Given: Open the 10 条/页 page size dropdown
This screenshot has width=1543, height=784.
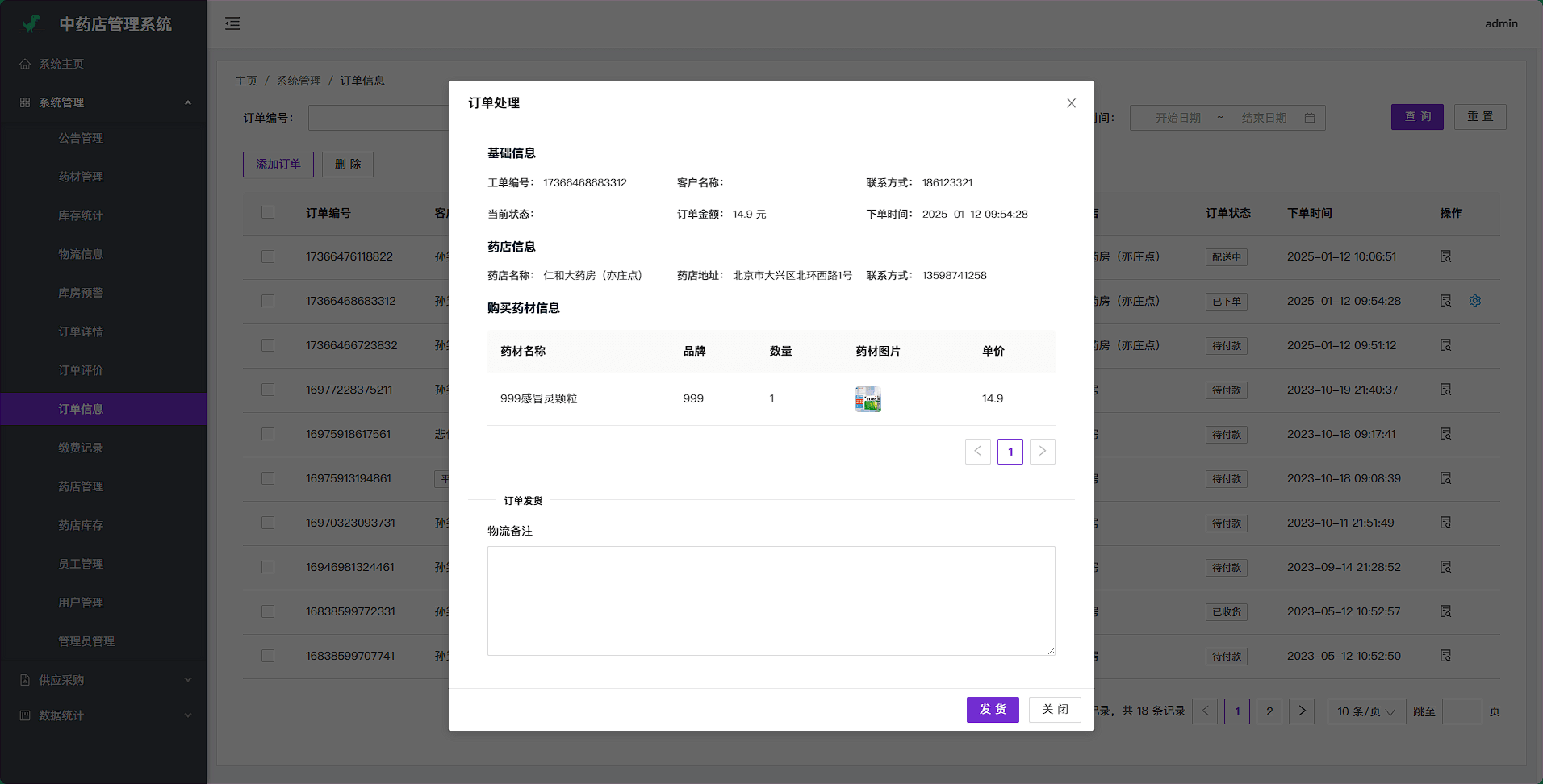Looking at the screenshot, I should (x=1365, y=711).
